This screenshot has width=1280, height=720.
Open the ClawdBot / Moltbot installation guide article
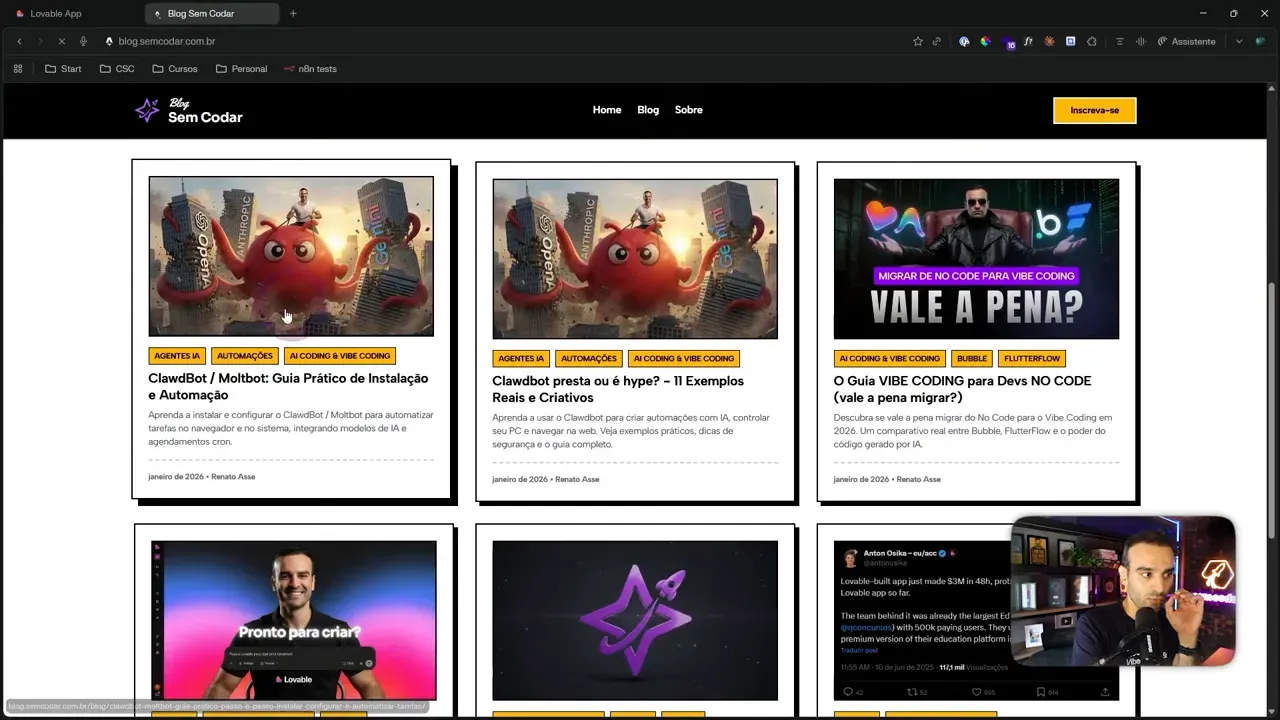pyautogui.click(x=289, y=387)
